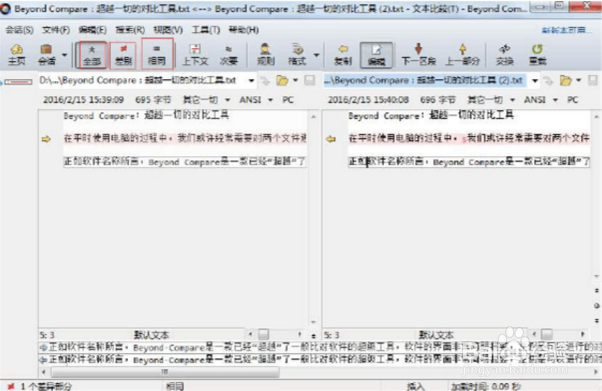The width and height of the screenshot is (602, 391).
Task: Expand right pane folder icon dropdown arrow
Action: [579, 80]
